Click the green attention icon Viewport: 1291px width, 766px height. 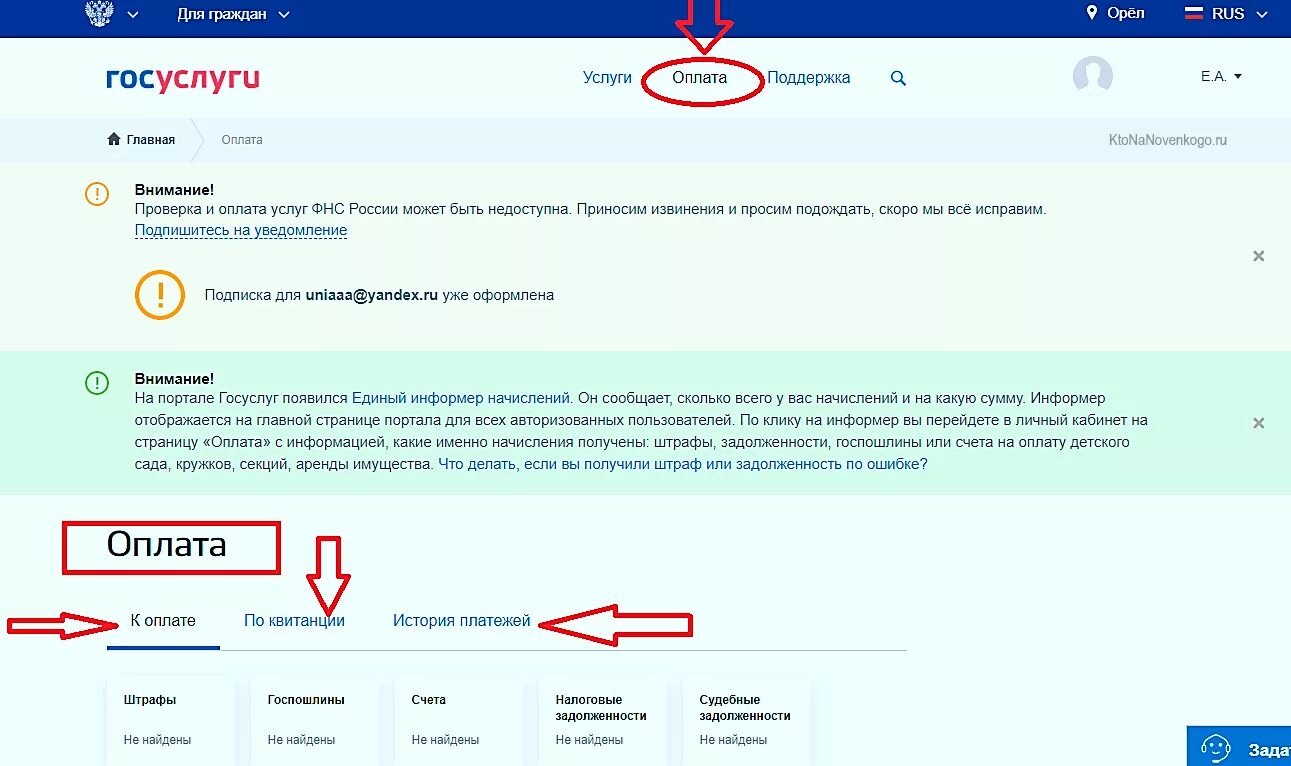(x=97, y=382)
